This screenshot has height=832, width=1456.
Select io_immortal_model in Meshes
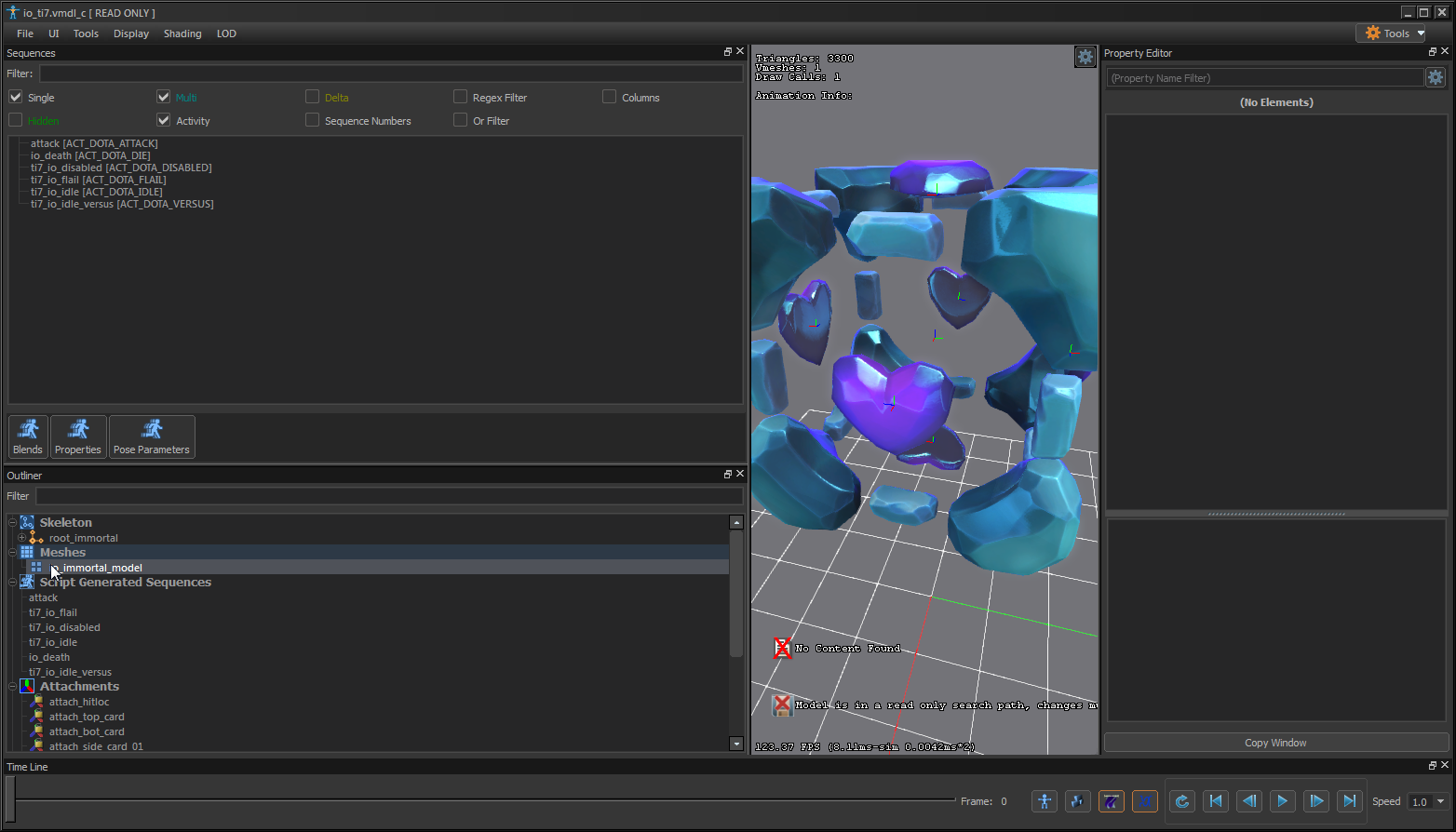(96, 568)
